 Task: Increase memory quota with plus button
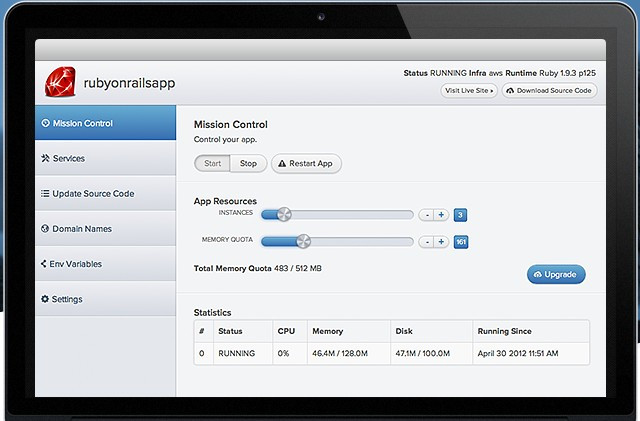click(441, 241)
